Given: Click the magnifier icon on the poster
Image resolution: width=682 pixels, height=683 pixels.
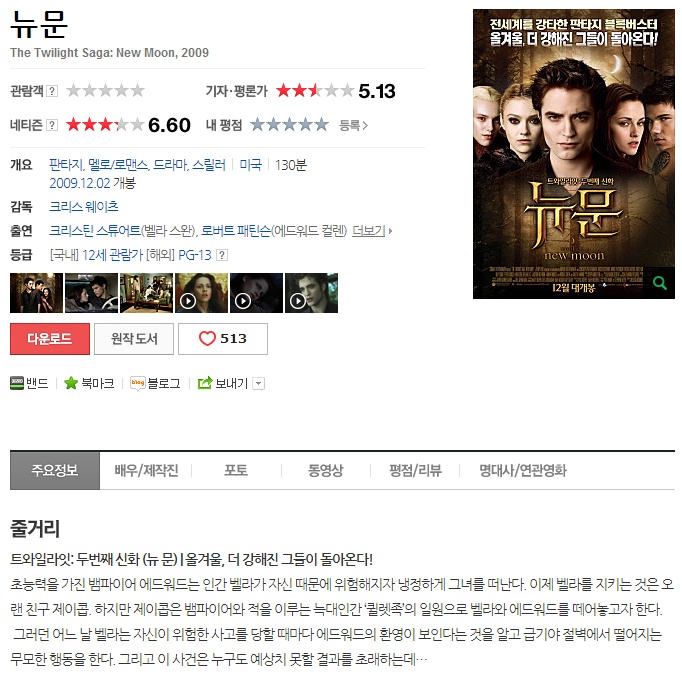Looking at the screenshot, I should (x=659, y=283).
